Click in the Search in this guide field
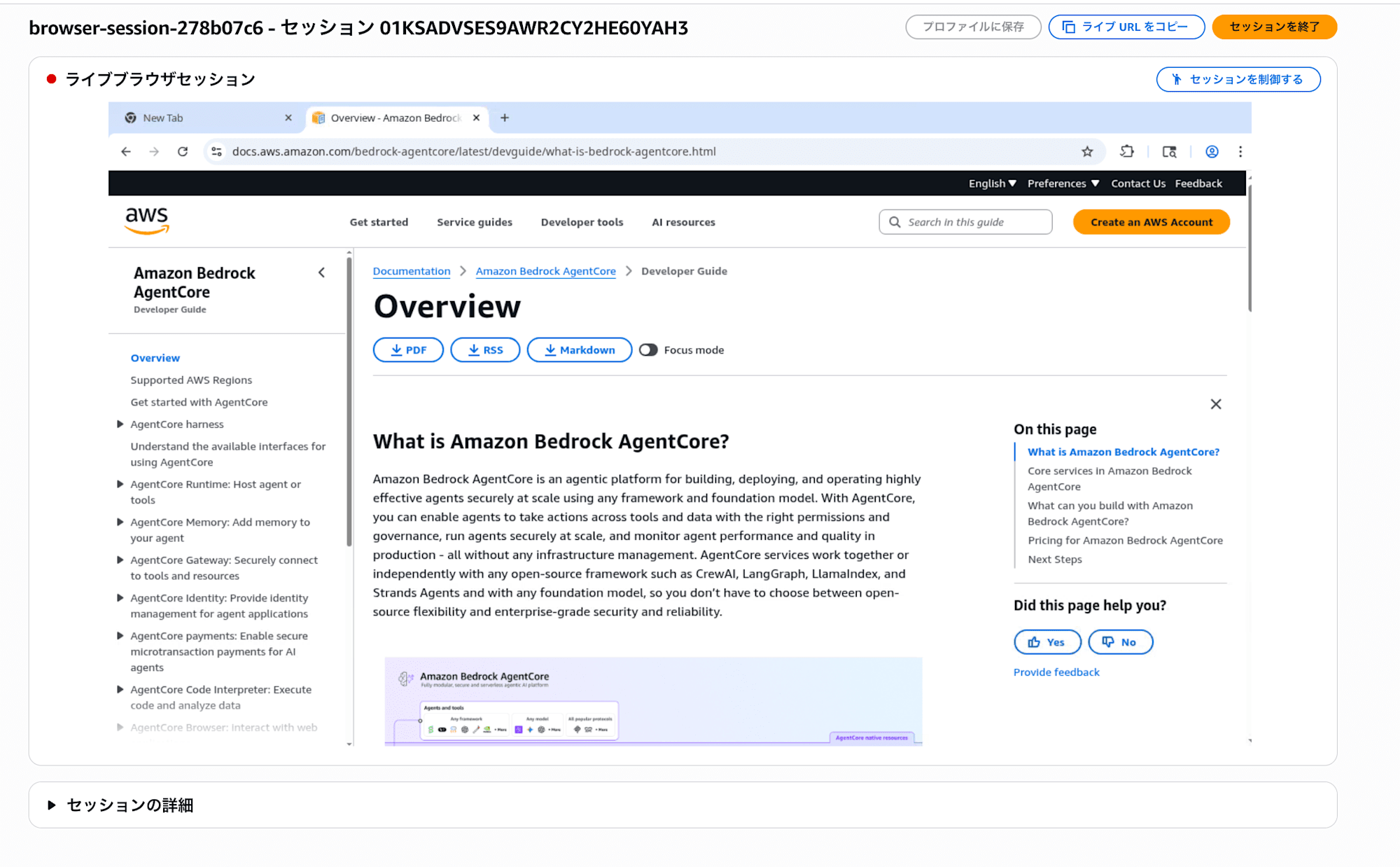This screenshot has width=1400, height=867. tap(965, 222)
